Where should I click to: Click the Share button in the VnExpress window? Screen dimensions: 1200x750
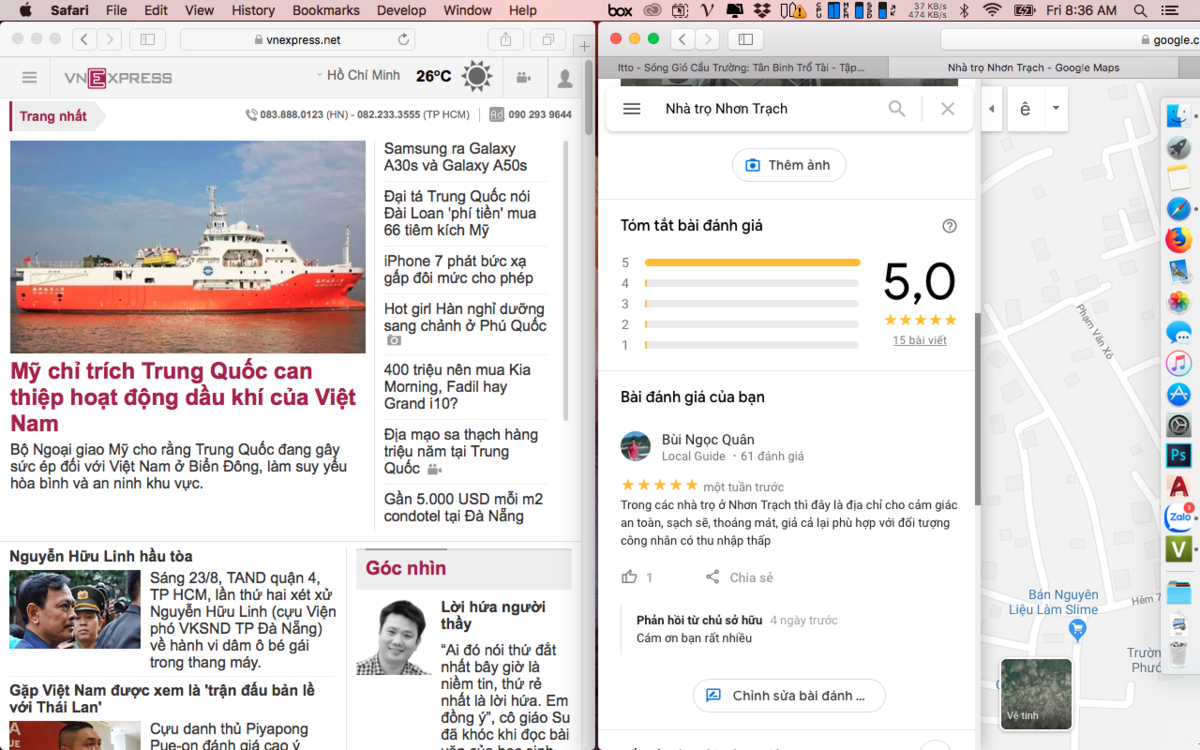coord(506,39)
